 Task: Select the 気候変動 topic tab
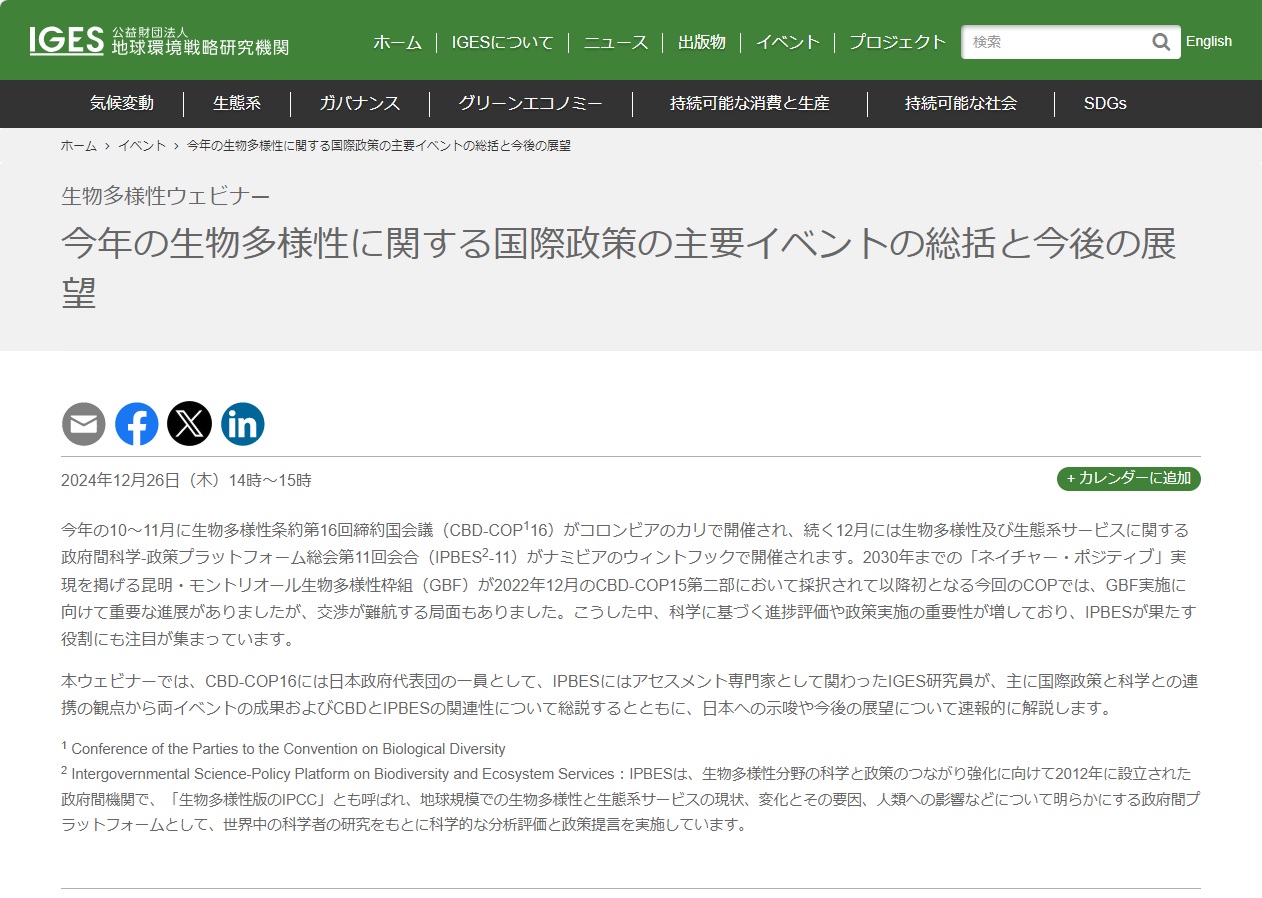(x=122, y=103)
